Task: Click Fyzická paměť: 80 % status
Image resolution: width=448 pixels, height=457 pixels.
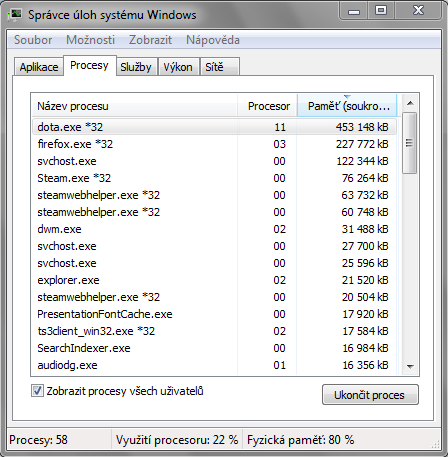Action: coord(300,440)
